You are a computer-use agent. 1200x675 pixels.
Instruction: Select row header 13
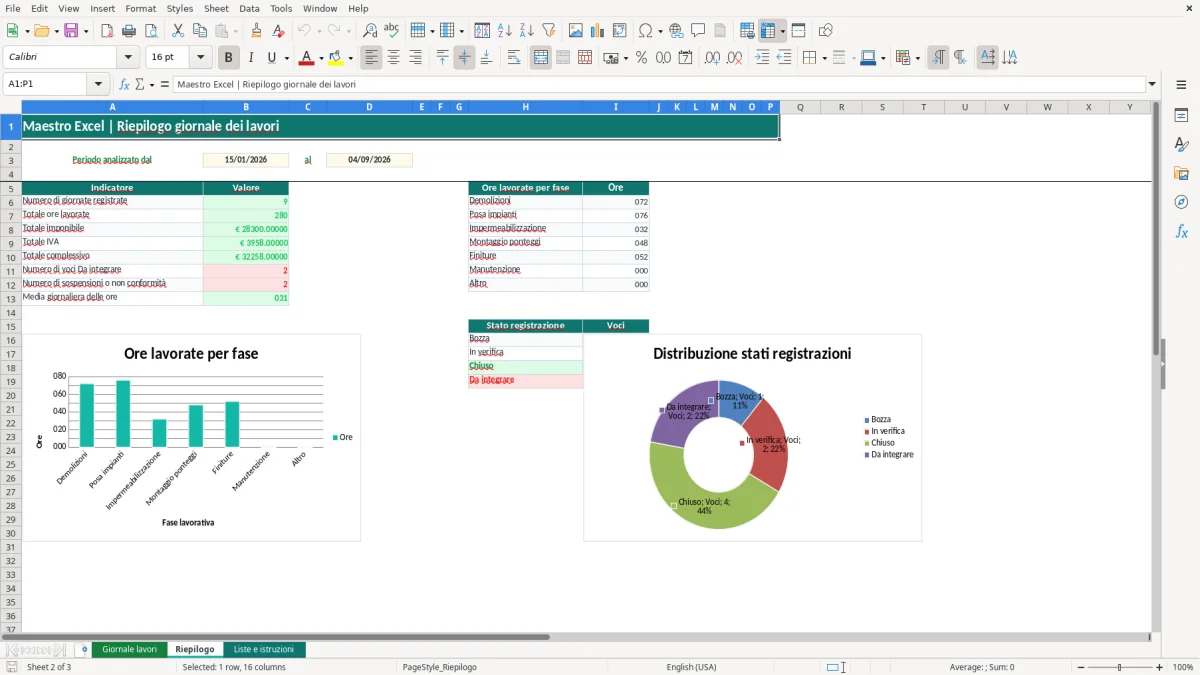11,298
